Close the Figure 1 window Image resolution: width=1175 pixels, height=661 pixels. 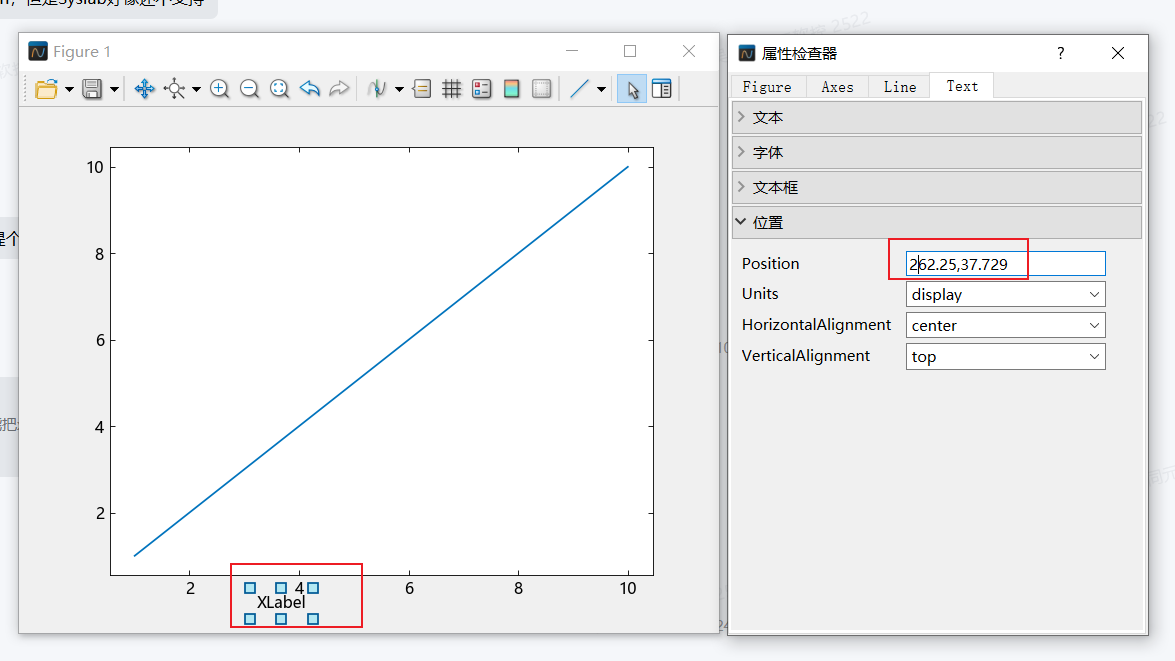pos(689,51)
